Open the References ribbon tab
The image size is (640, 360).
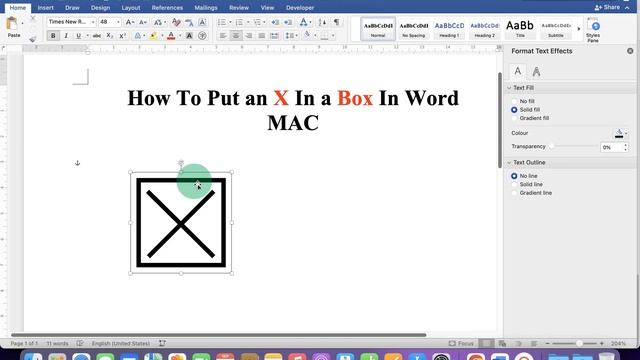(x=167, y=8)
